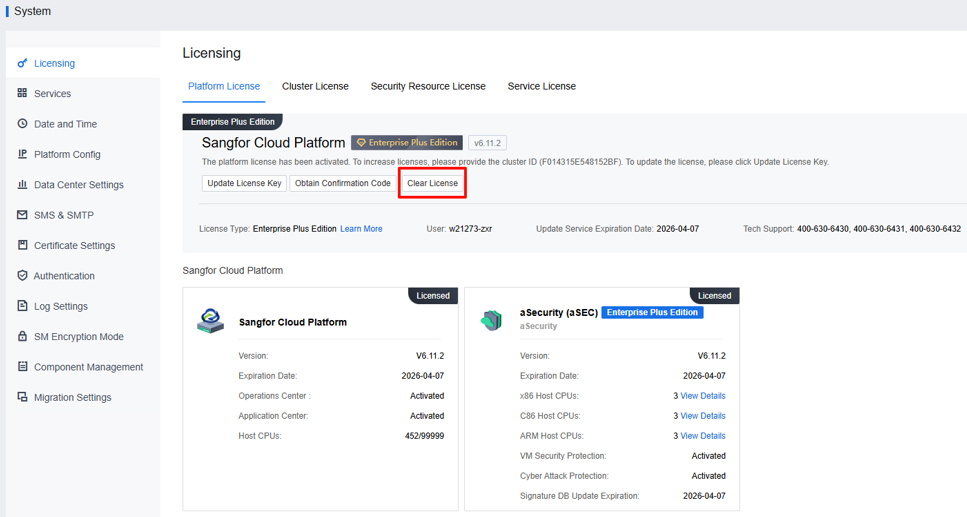967x517 pixels.
Task: Click the VM Security Protection Activated status
Action: click(x=709, y=456)
